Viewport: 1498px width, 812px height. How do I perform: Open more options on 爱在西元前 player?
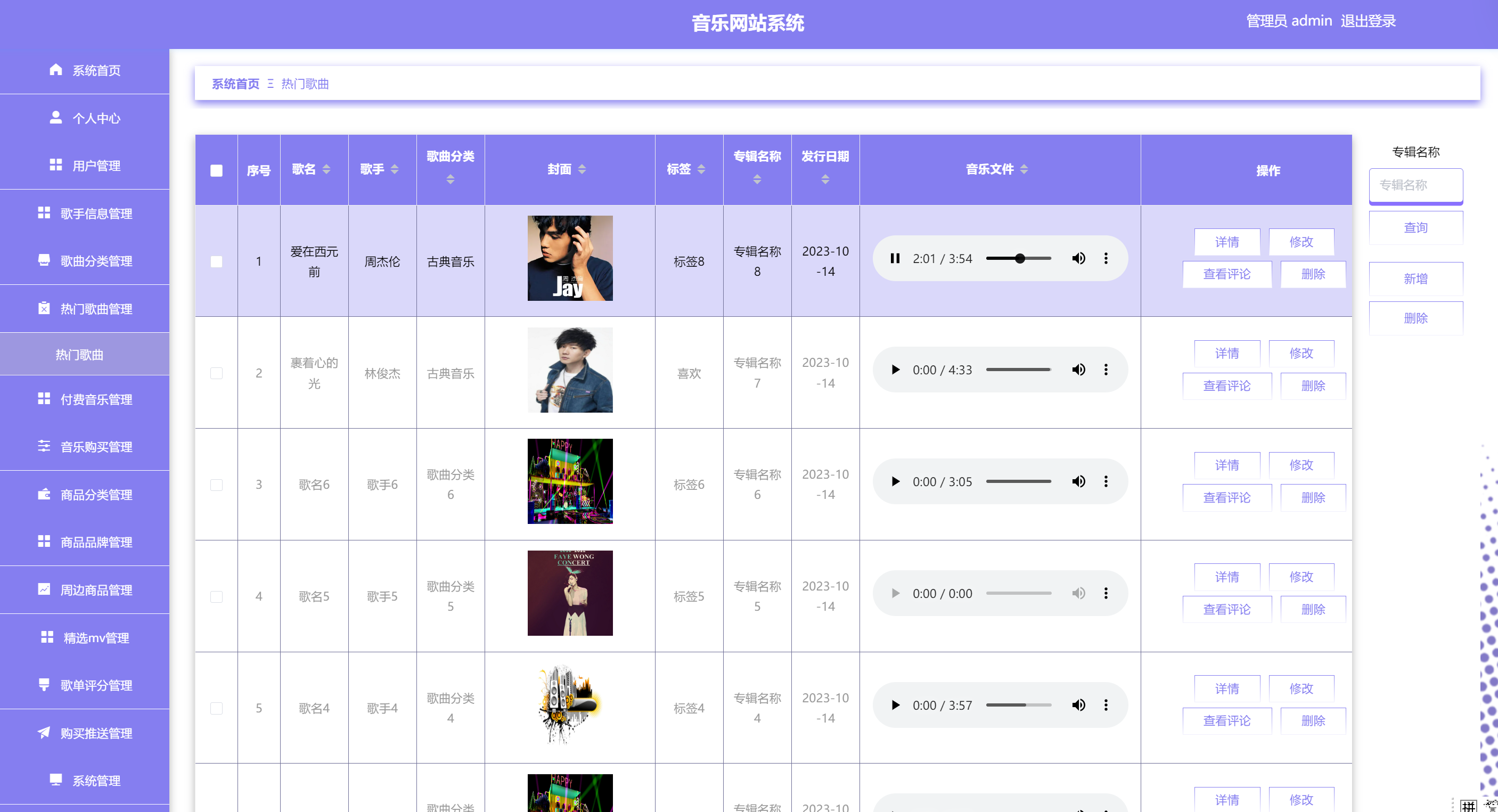pos(1106,259)
